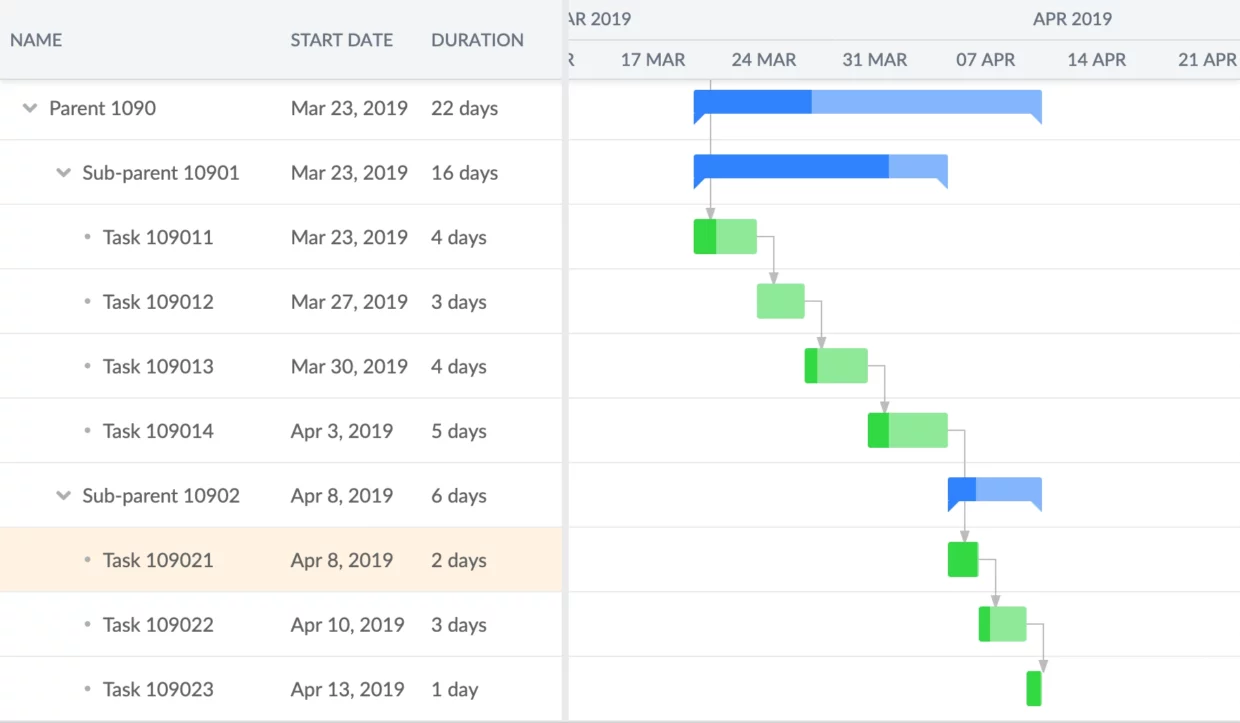Click the NAME column header
1240x723 pixels.
pyautogui.click(x=36, y=40)
